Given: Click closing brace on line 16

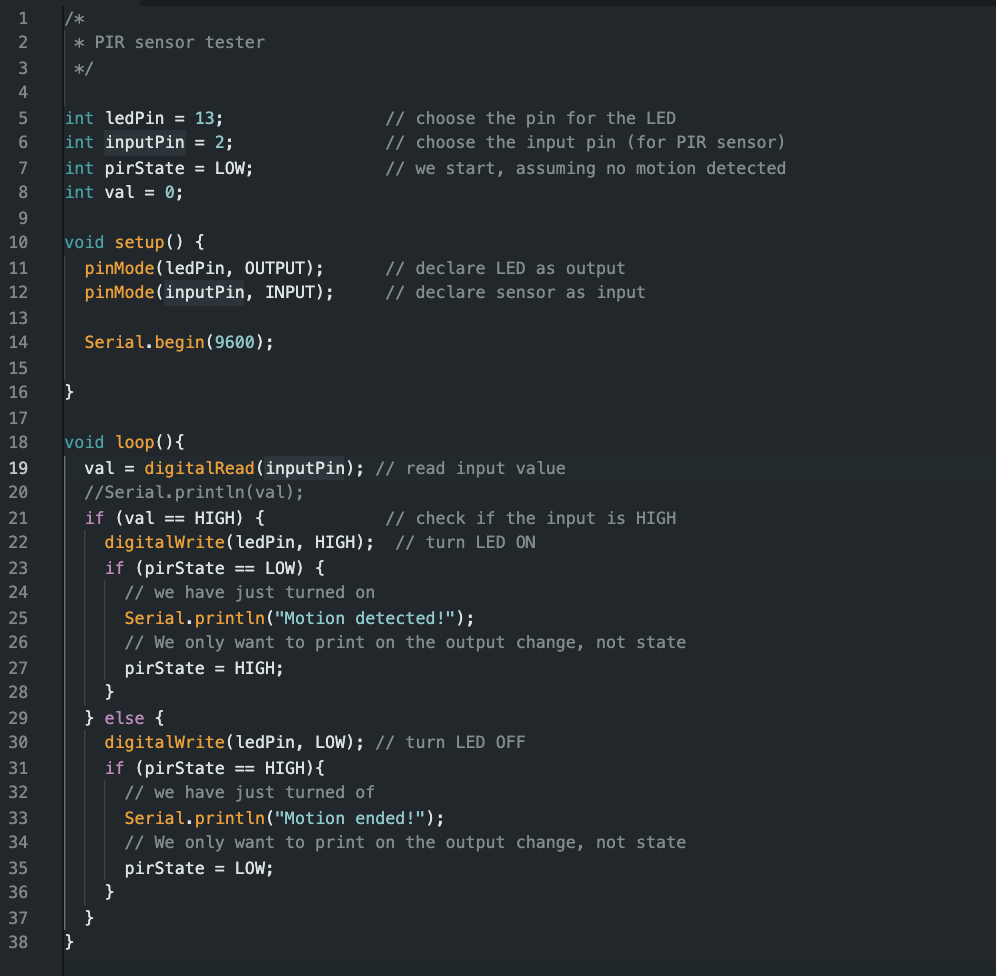Looking at the screenshot, I should (69, 392).
